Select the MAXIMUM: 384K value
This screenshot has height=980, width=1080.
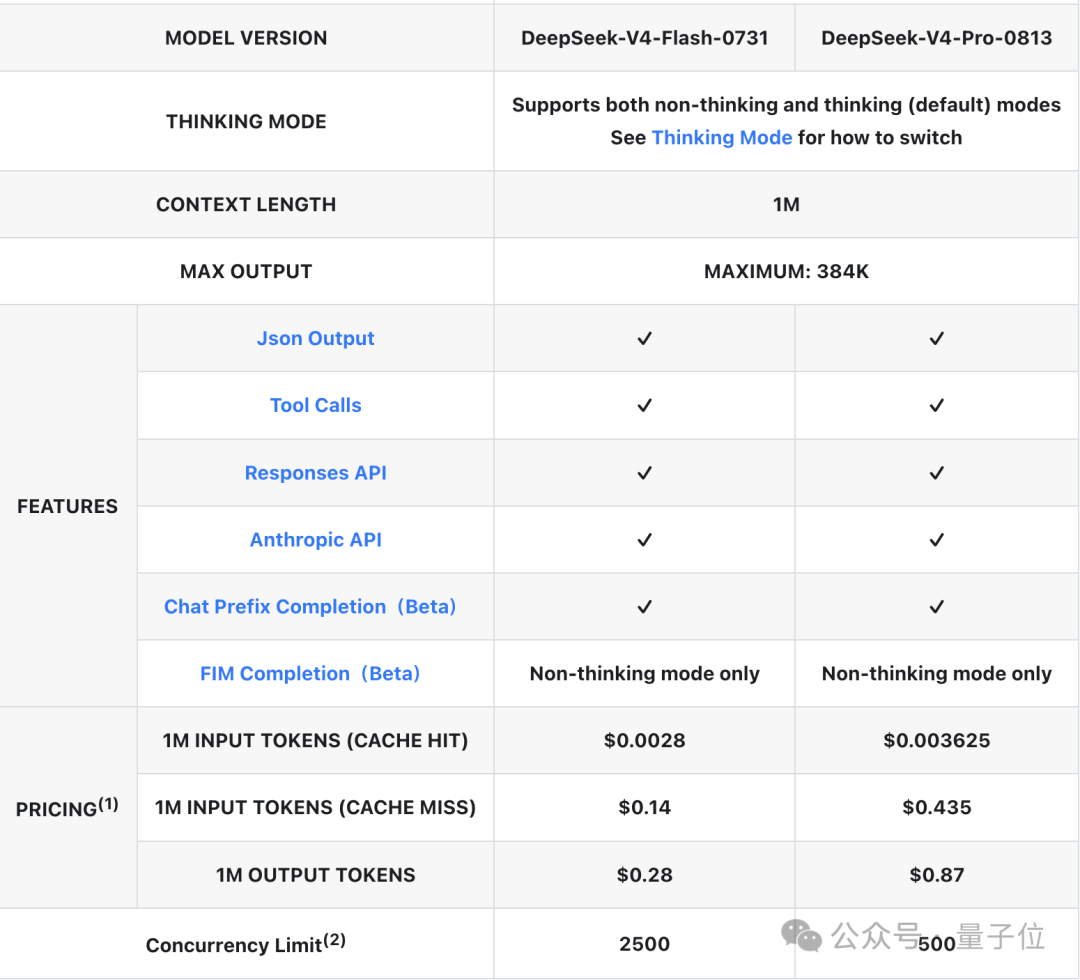pos(786,271)
